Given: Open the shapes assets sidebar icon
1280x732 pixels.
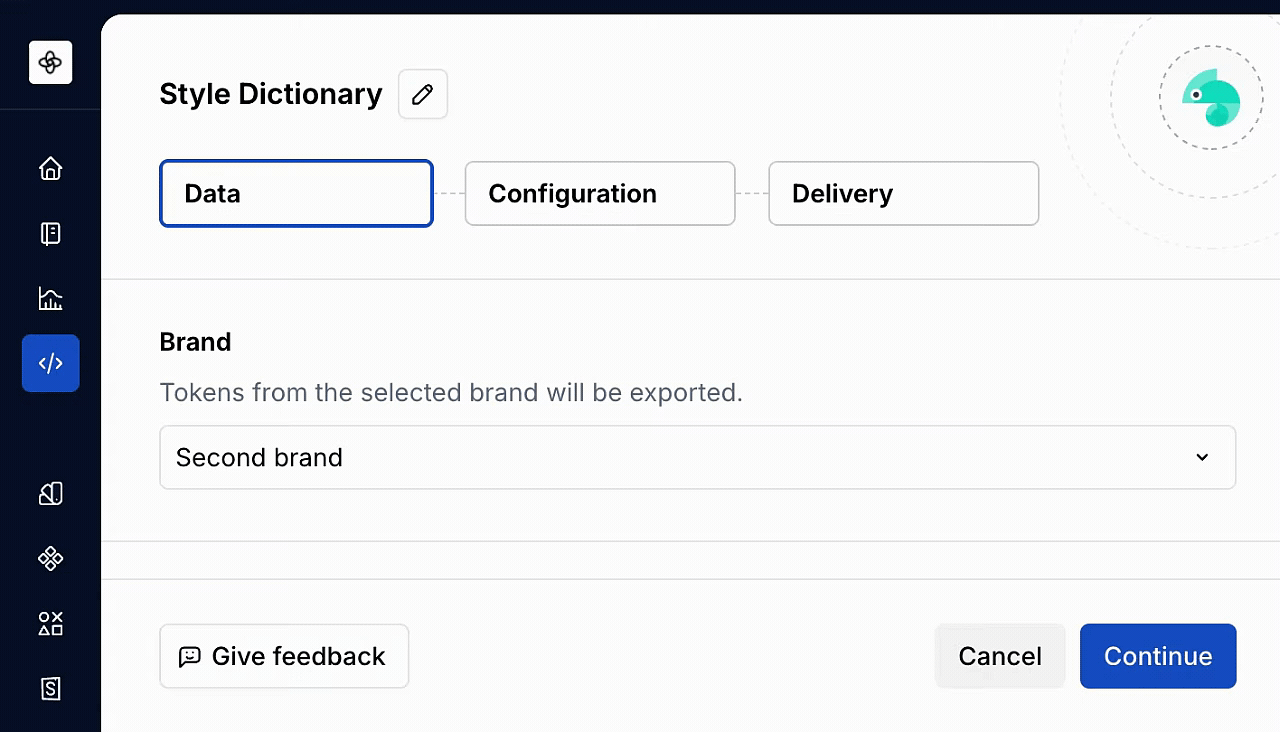Looking at the screenshot, I should 50,624.
